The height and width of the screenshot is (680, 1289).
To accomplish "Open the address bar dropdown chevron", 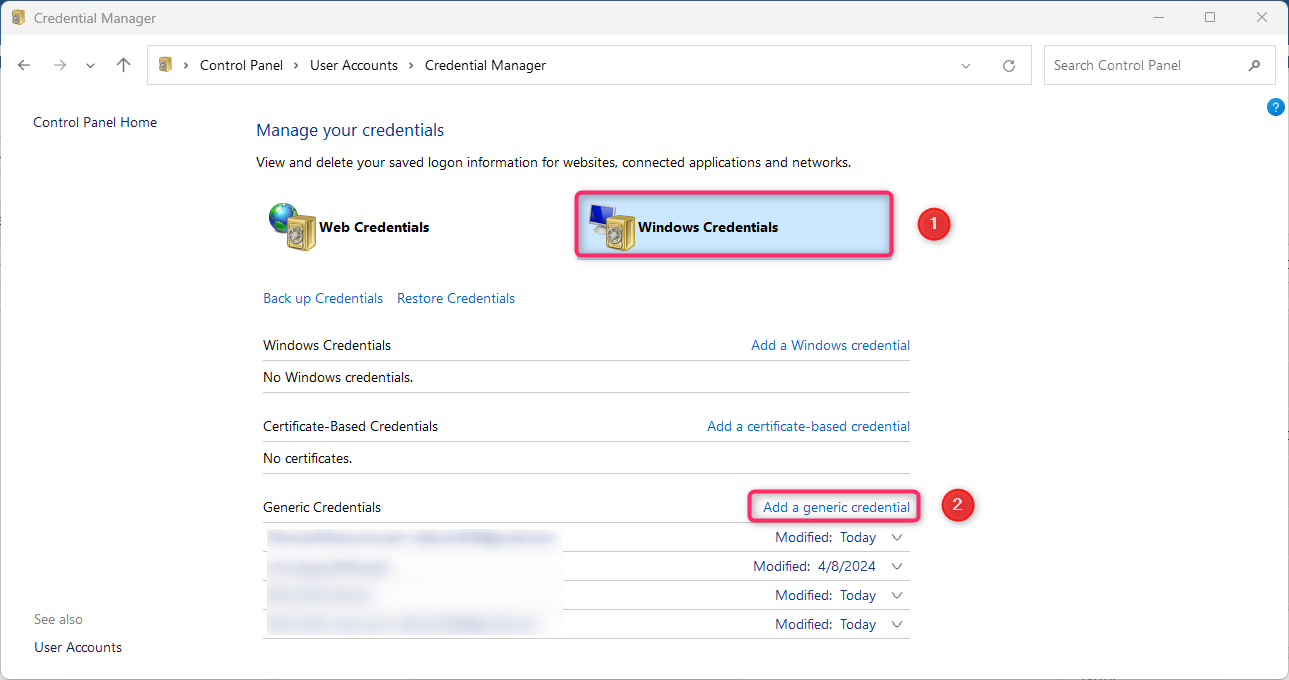I will 965,65.
